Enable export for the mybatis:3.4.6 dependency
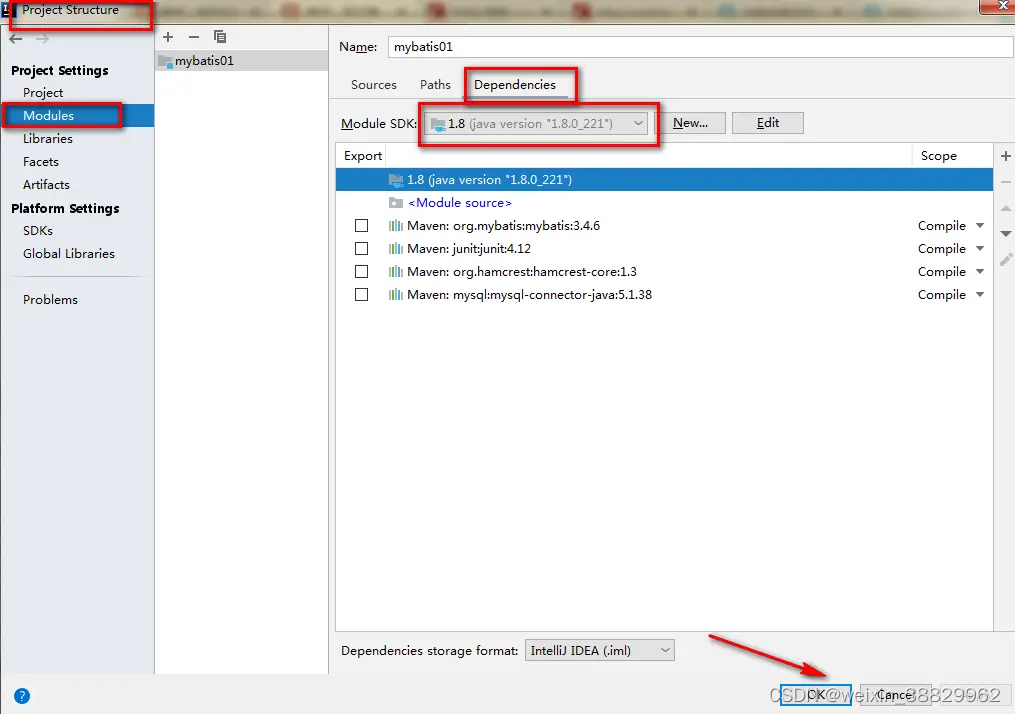This screenshot has width=1015, height=714. tap(361, 225)
